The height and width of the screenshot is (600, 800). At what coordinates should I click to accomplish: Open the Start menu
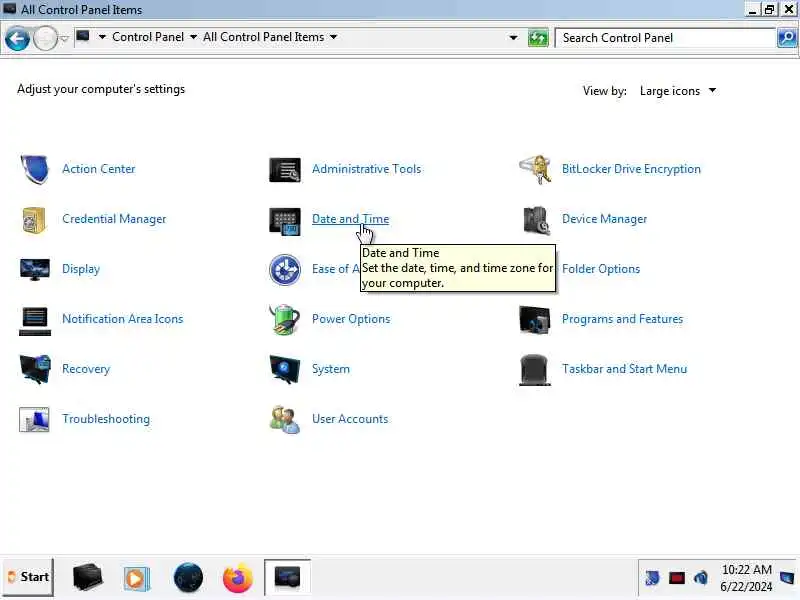click(28, 577)
